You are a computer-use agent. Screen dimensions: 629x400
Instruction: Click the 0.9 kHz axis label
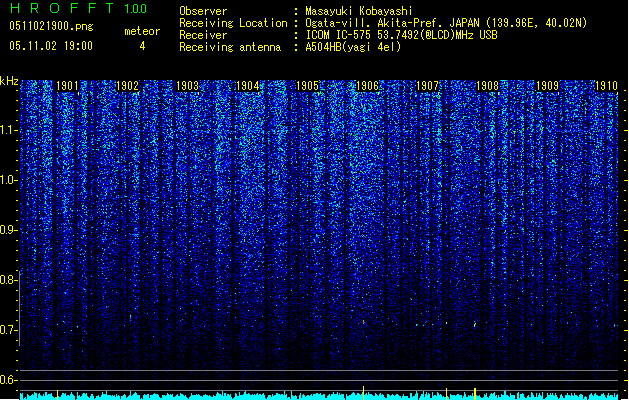pyautogui.click(x=8, y=230)
